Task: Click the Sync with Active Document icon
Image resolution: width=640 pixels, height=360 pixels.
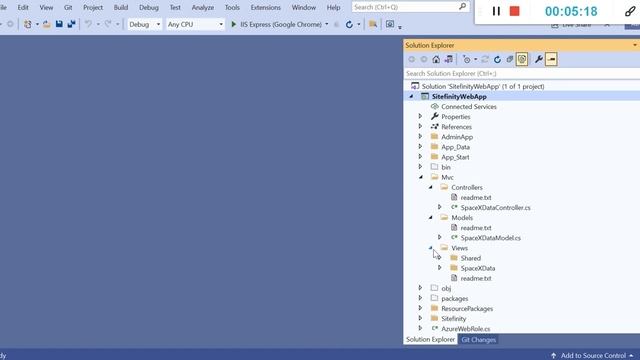Action: click(485, 59)
